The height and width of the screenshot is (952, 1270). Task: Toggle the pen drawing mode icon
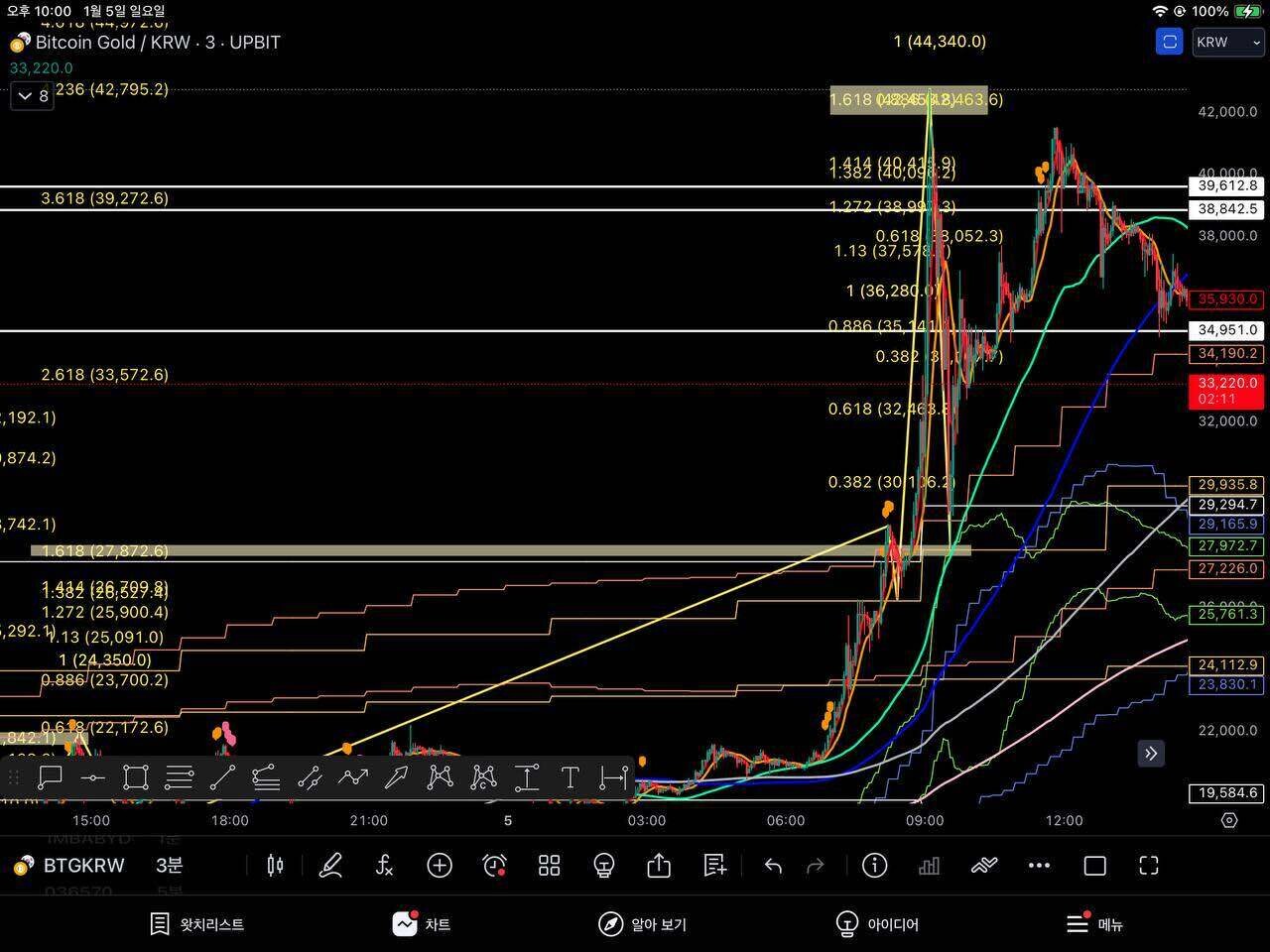pos(330,866)
